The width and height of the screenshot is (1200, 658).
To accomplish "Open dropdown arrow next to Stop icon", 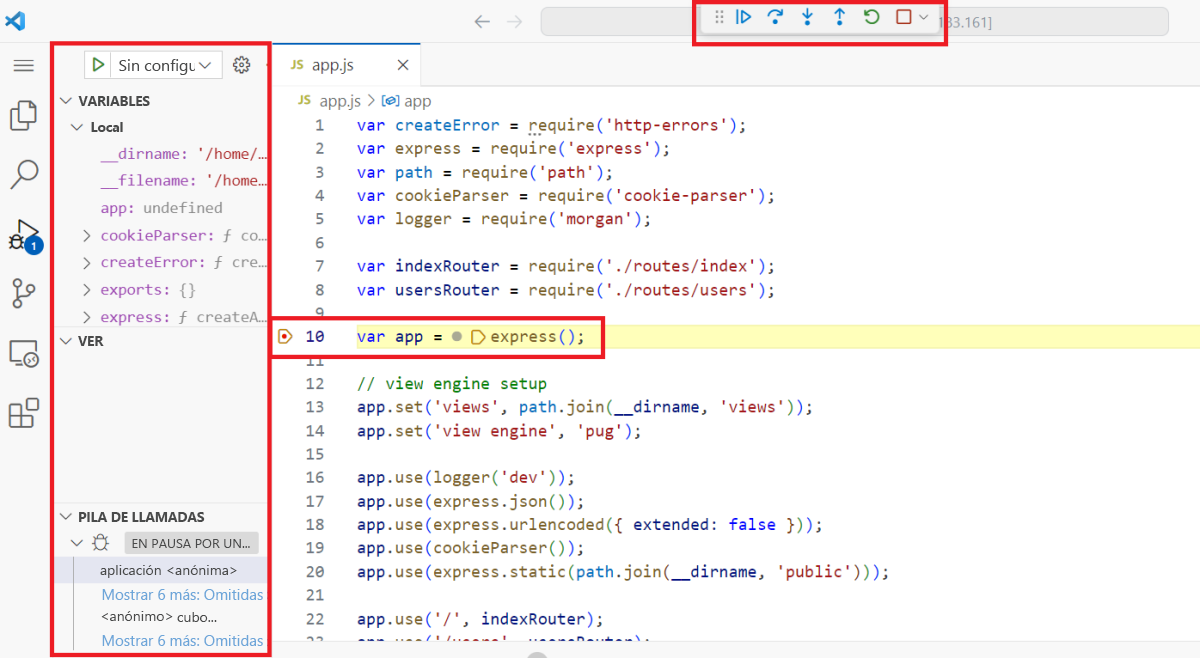I will click(923, 17).
